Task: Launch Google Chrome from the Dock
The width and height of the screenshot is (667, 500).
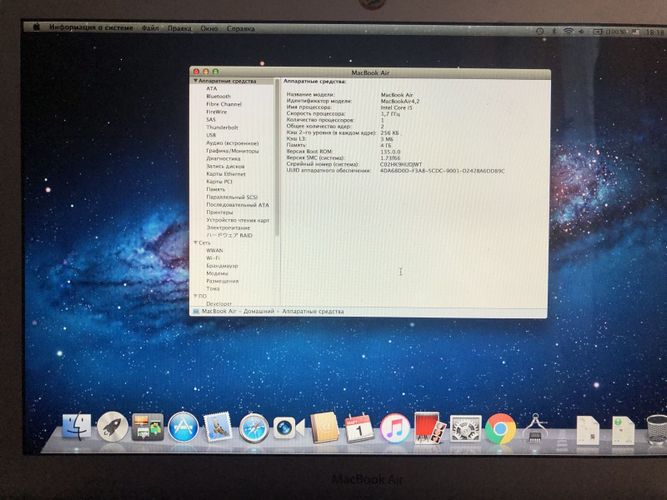Action: [500, 429]
